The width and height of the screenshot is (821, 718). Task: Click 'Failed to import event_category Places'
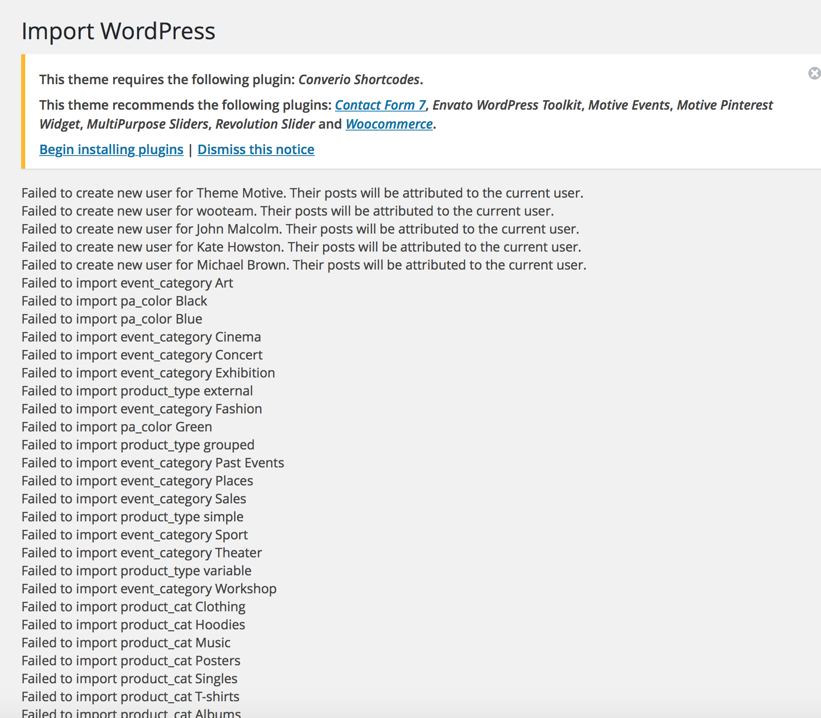(137, 481)
